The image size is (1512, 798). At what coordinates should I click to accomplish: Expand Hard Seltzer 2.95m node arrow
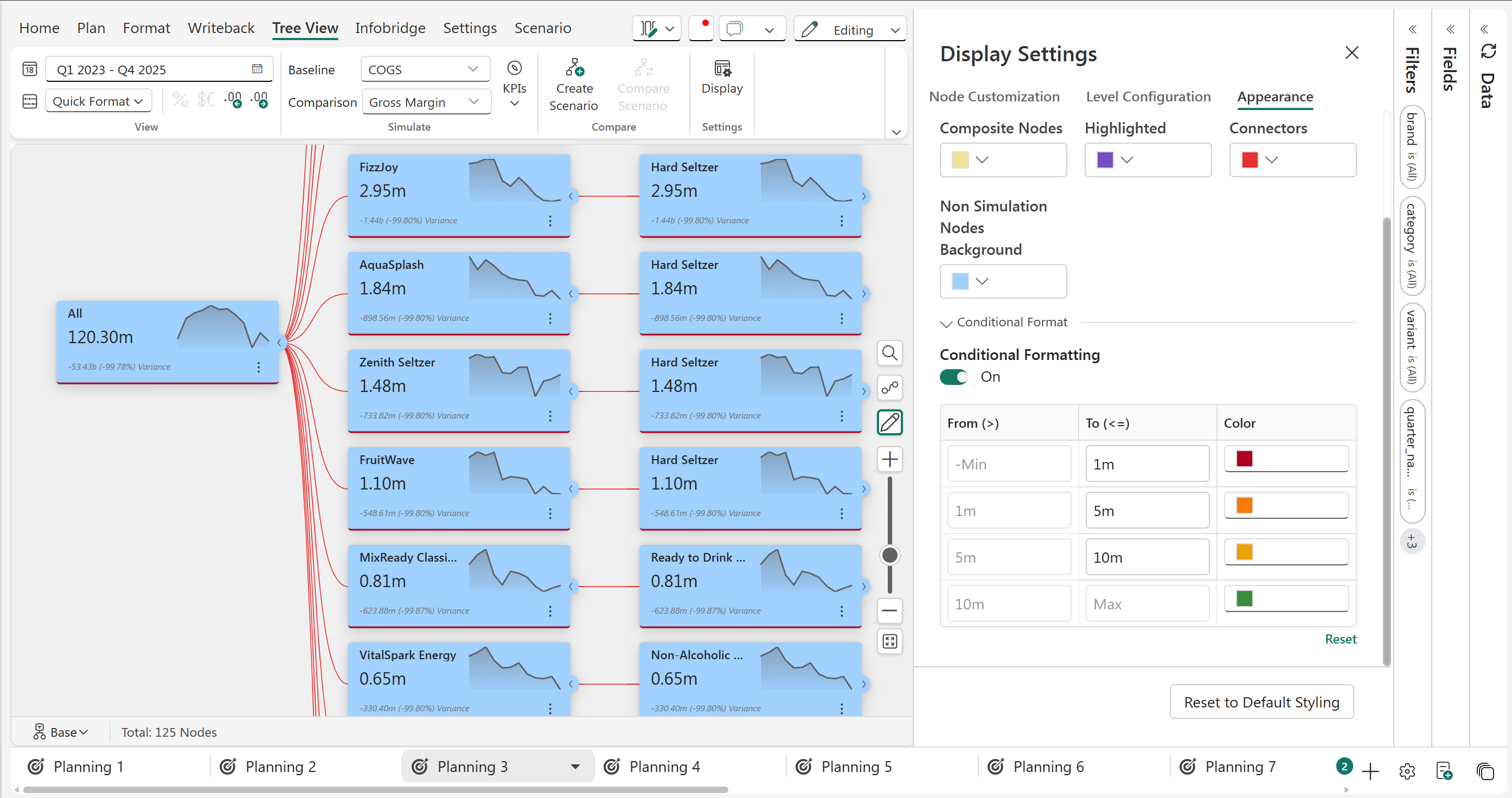click(x=864, y=196)
